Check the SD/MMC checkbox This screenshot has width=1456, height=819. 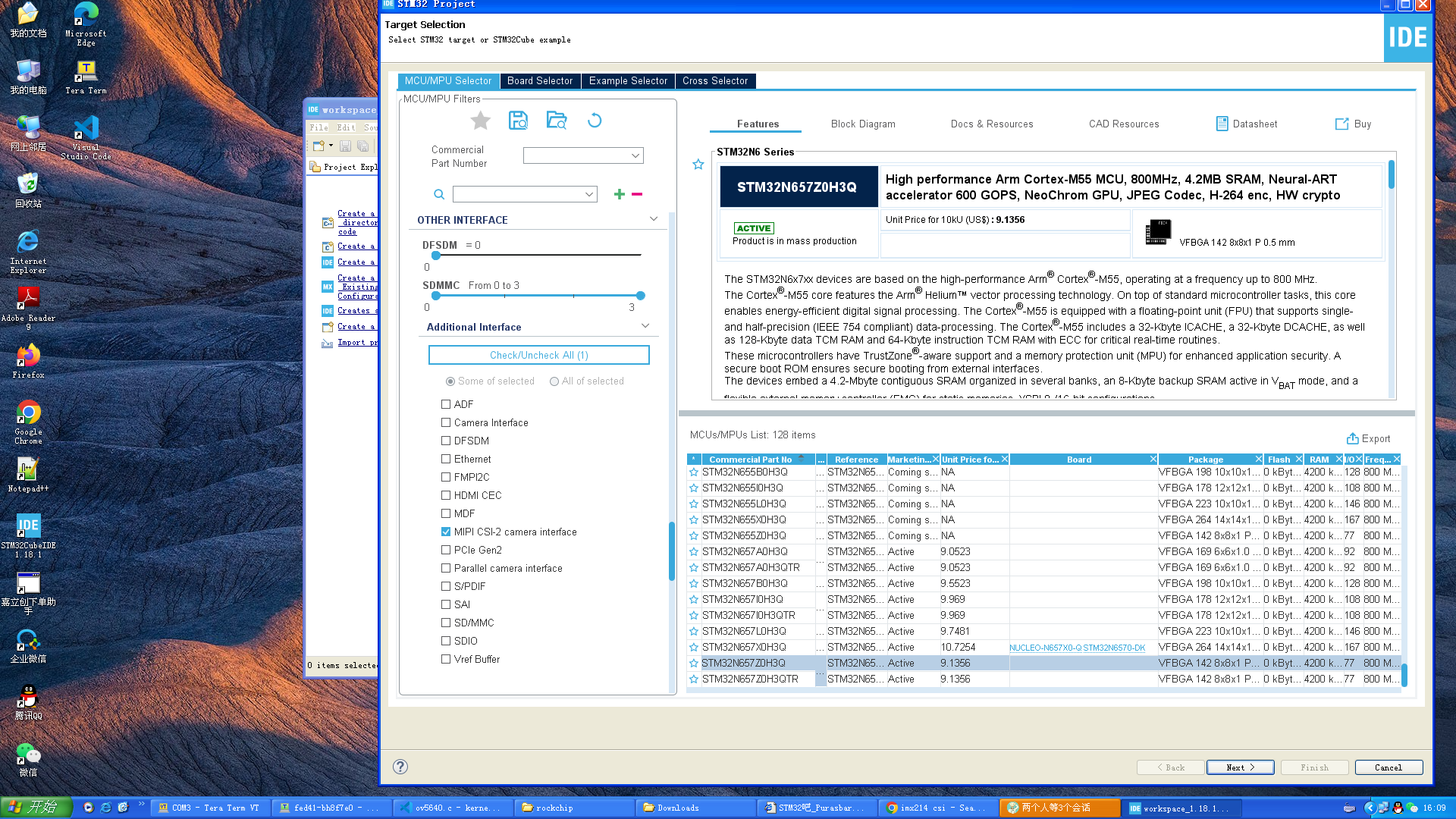(x=446, y=623)
